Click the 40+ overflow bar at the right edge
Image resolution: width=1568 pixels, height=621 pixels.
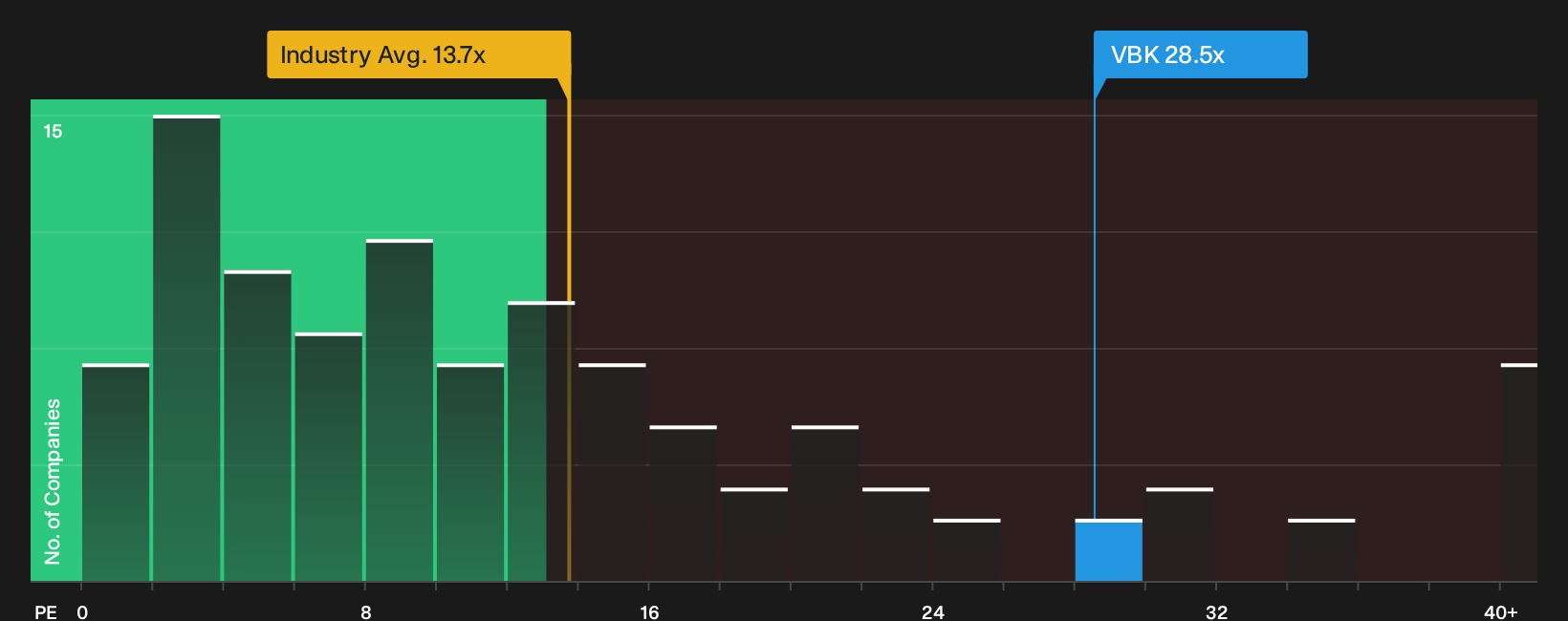tap(1519, 472)
